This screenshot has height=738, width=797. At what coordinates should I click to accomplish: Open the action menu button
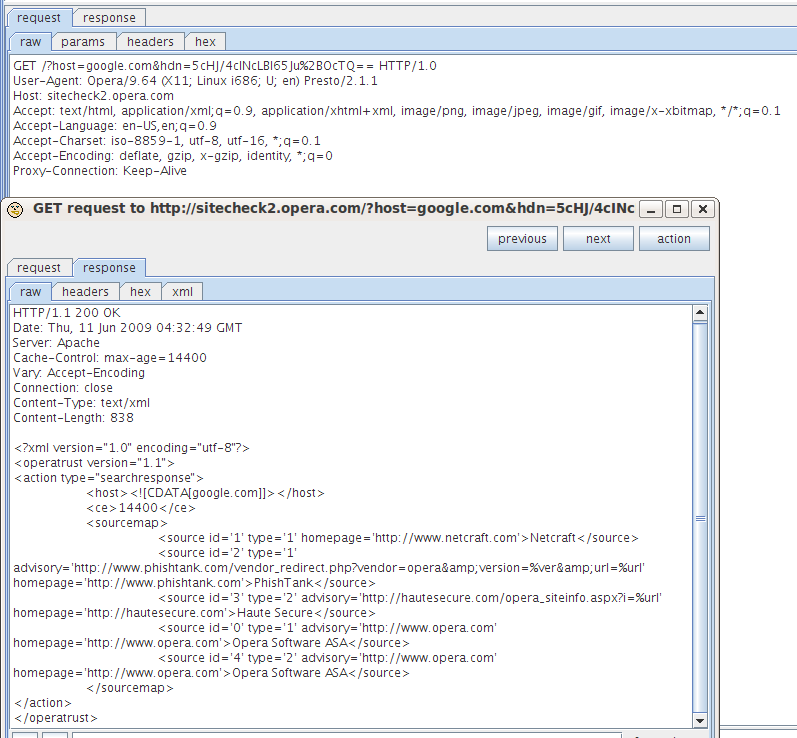pos(674,239)
